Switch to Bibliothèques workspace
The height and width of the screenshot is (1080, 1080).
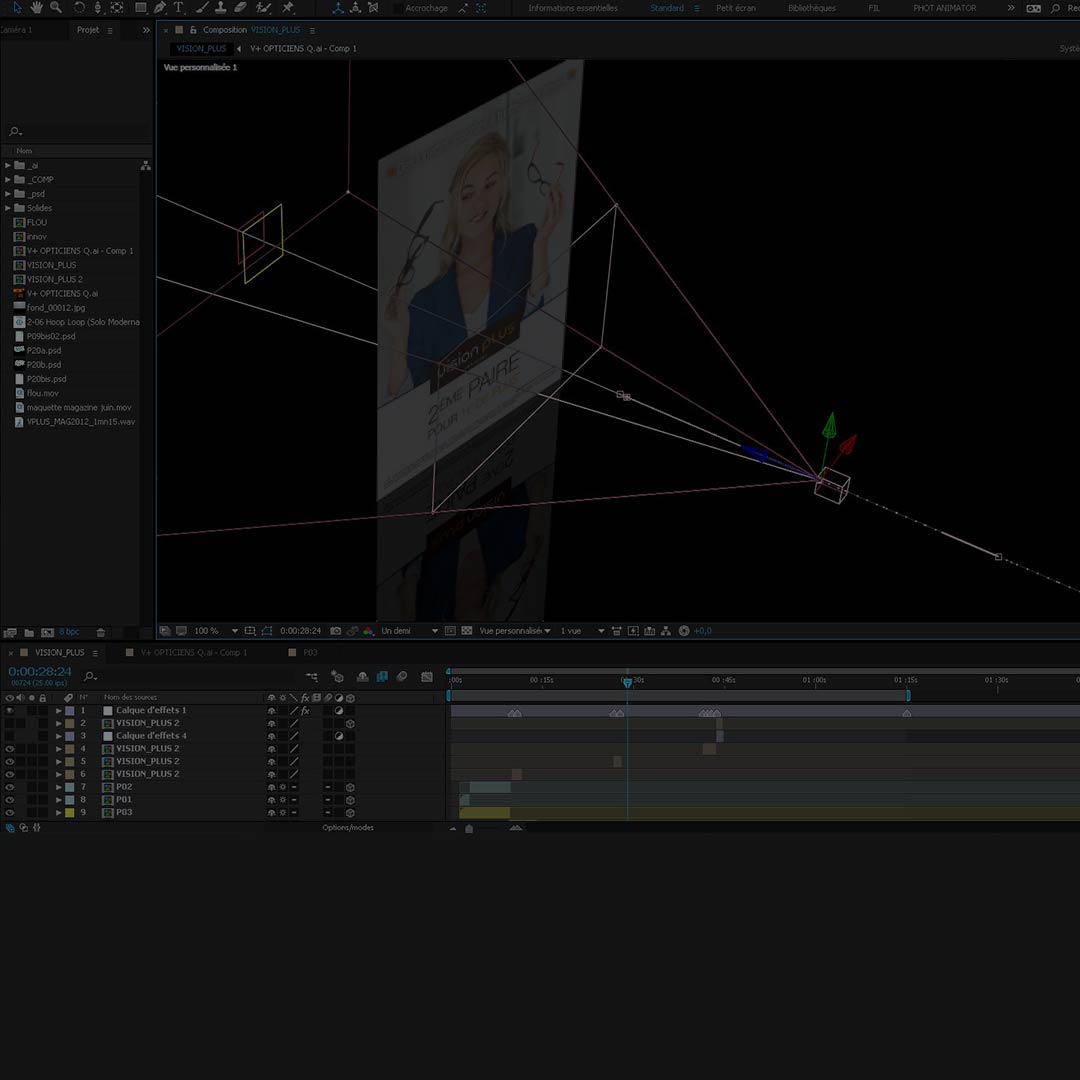point(811,8)
